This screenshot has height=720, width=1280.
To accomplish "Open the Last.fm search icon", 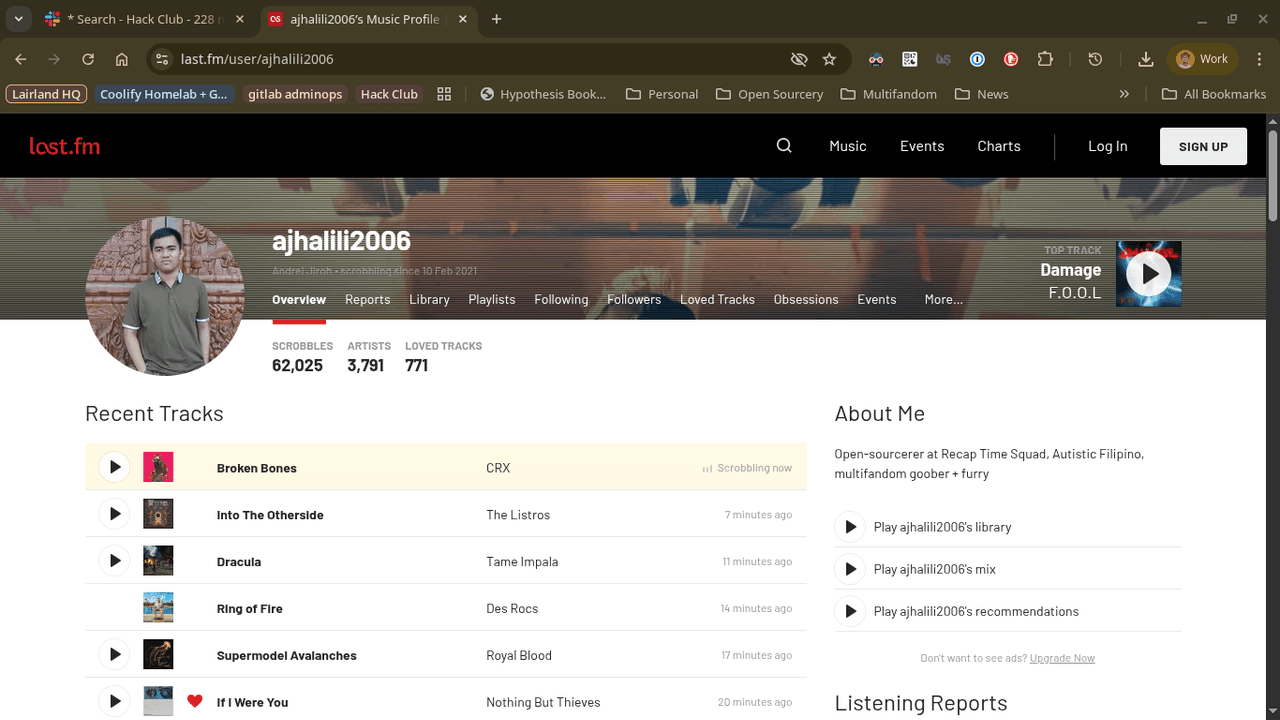I will 784,146.
